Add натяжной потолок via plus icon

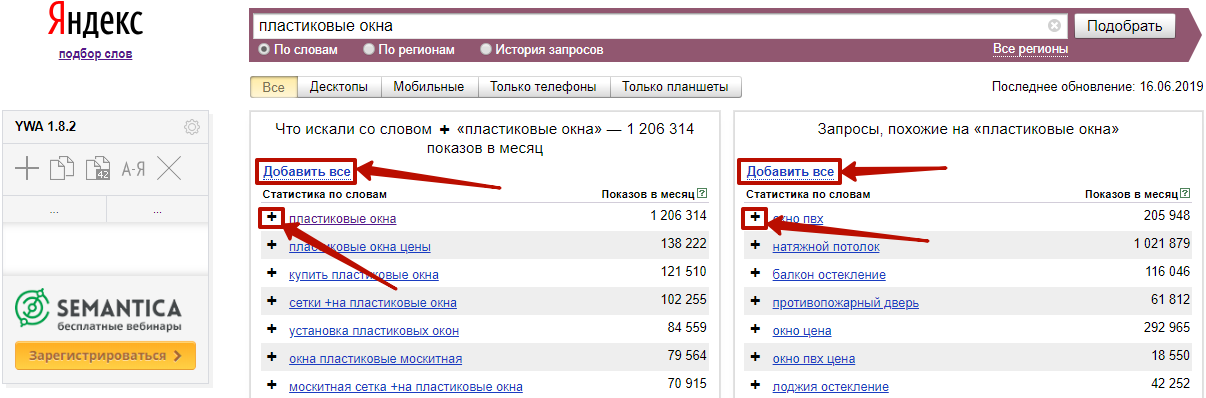point(755,245)
